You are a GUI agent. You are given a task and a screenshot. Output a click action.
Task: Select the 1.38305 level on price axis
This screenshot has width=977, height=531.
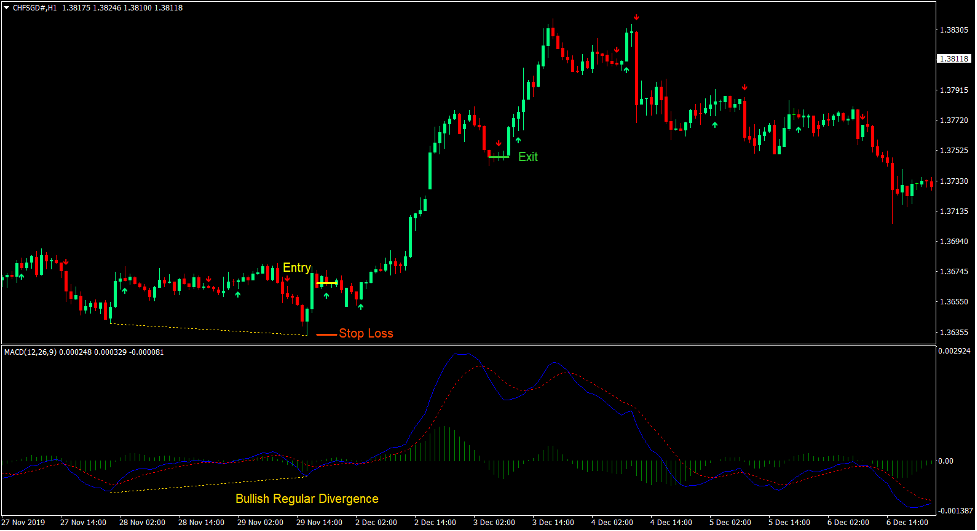(x=953, y=31)
